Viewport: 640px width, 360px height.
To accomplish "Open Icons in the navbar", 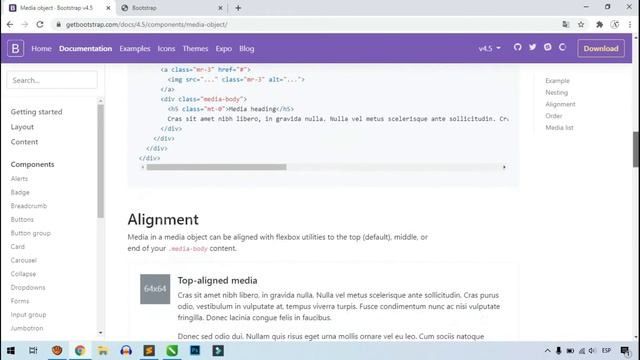I will [x=166, y=48].
